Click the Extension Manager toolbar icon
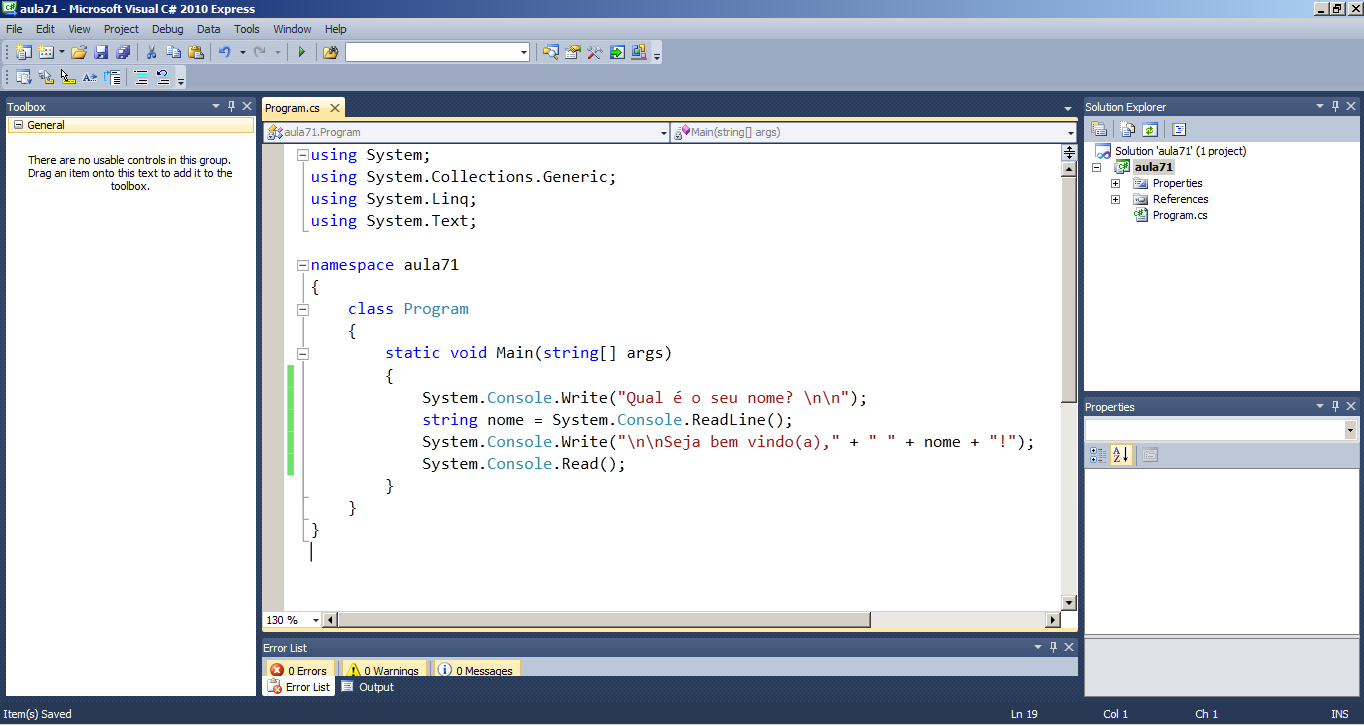1364x726 pixels. 639,52
